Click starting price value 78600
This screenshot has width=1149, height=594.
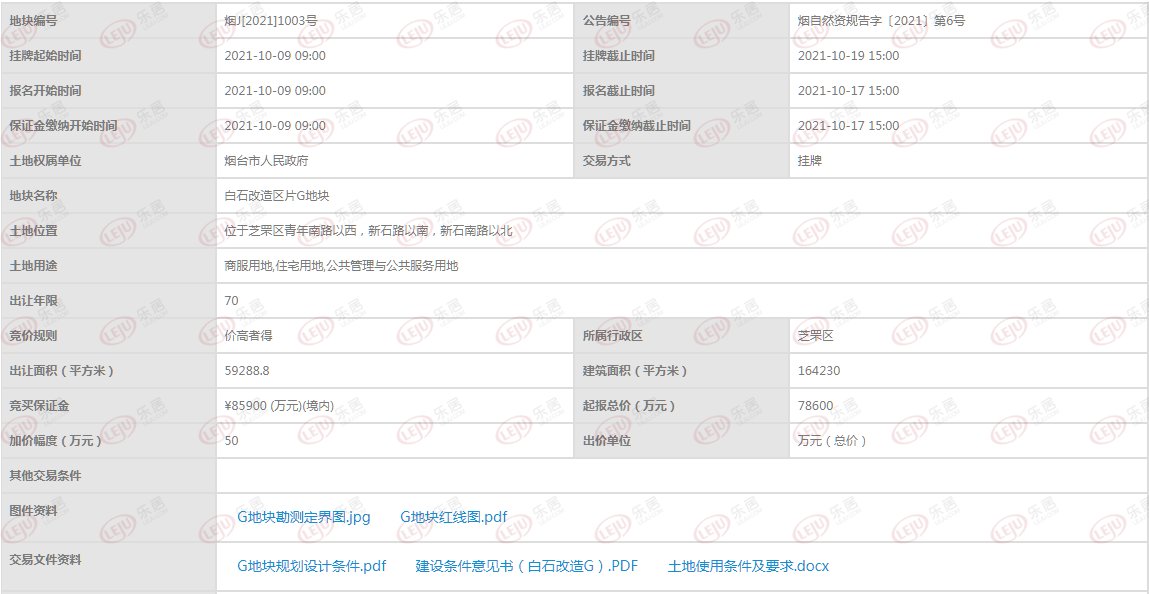click(x=815, y=406)
